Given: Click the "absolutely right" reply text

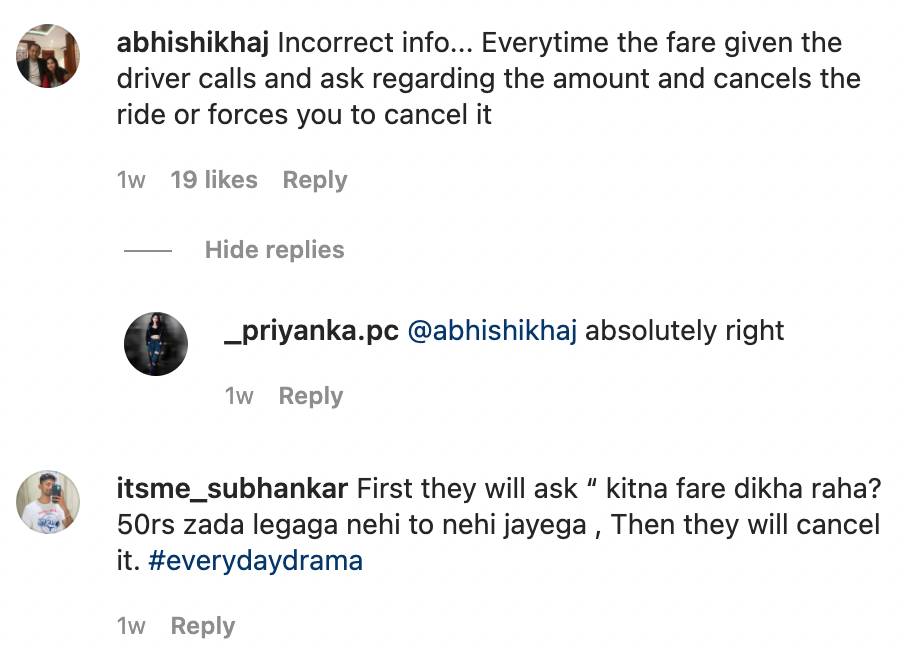Looking at the screenshot, I should (684, 331).
